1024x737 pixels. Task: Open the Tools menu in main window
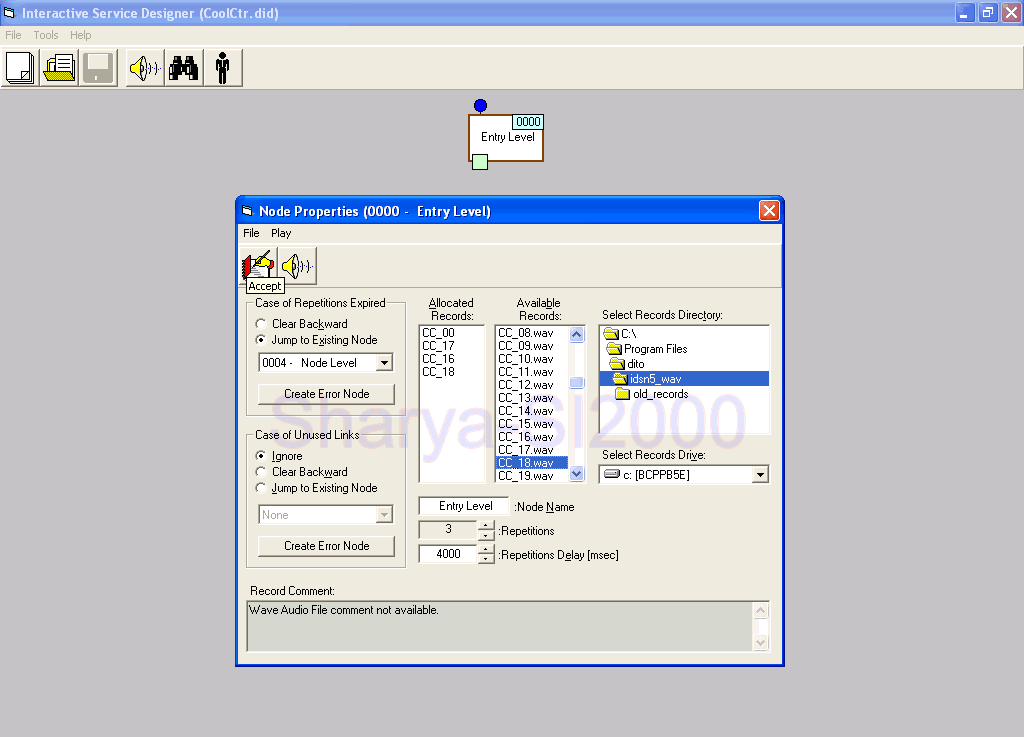pyautogui.click(x=46, y=35)
